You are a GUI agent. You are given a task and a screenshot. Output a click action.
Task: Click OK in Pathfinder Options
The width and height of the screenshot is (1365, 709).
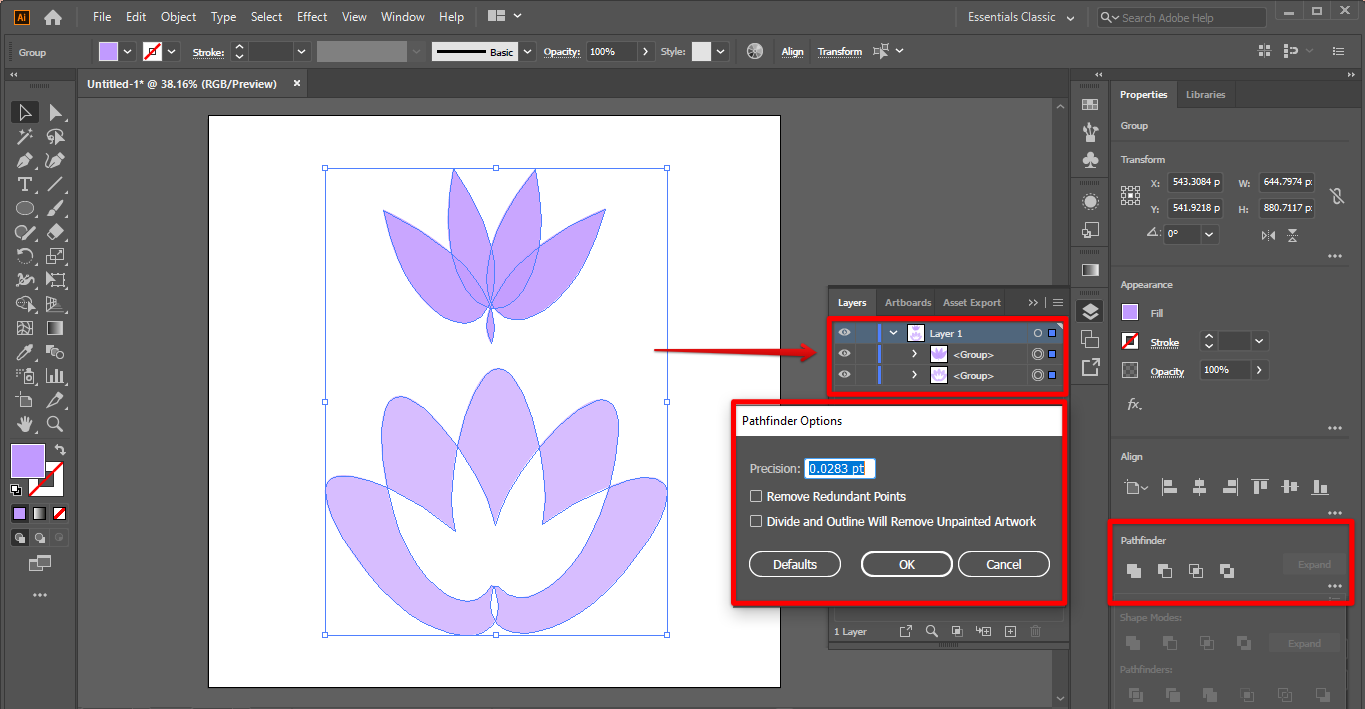coord(906,564)
